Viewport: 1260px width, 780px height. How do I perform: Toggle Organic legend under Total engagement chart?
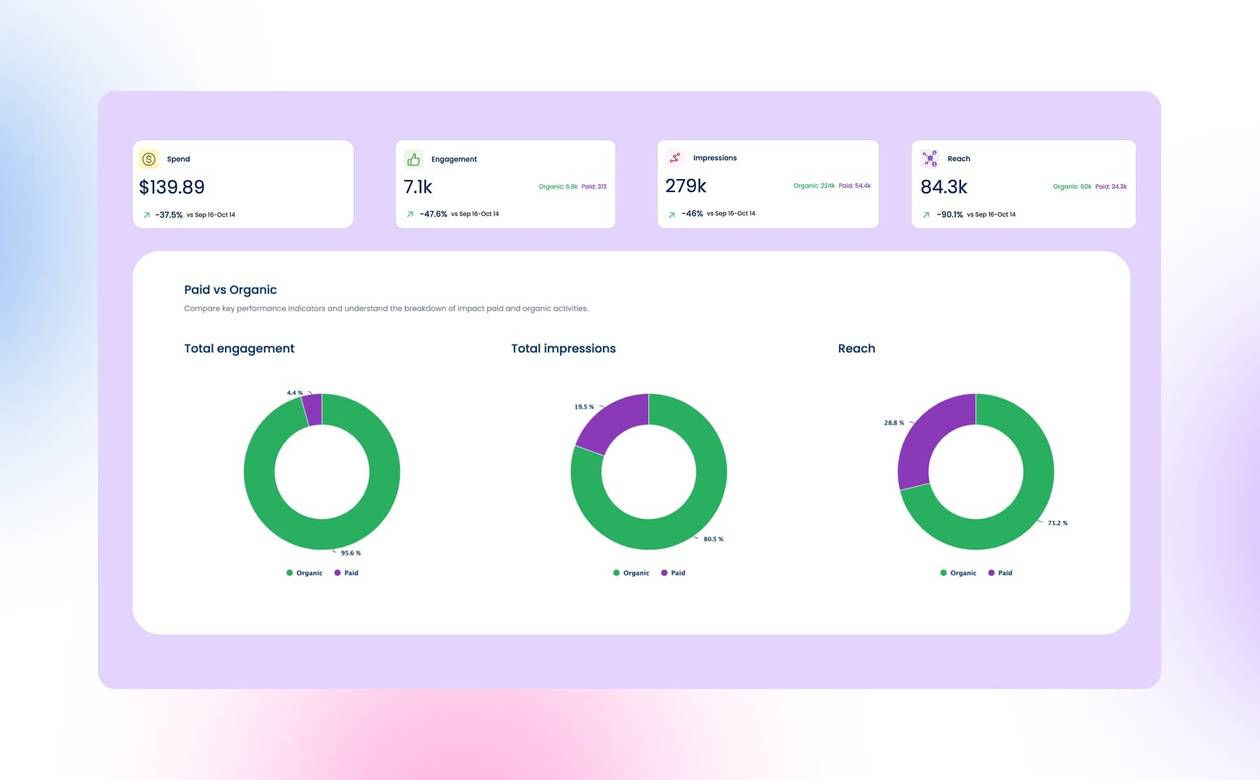point(304,573)
